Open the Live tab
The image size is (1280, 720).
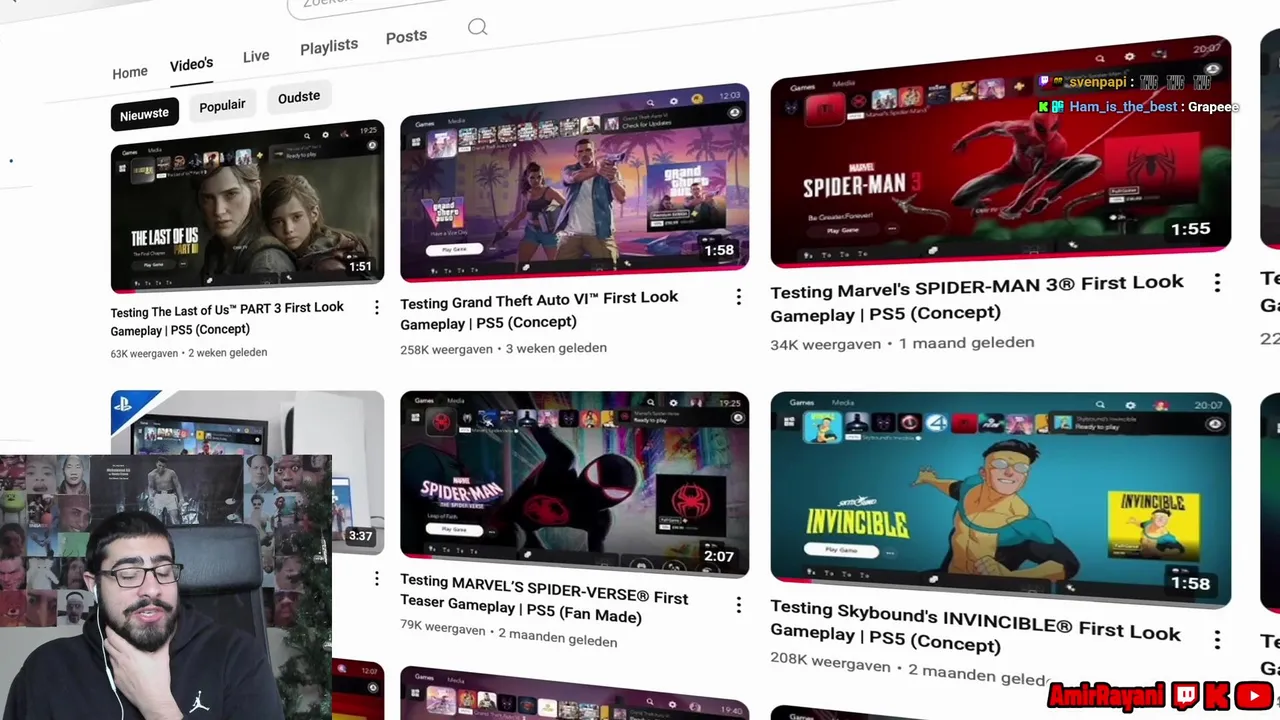coord(256,56)
